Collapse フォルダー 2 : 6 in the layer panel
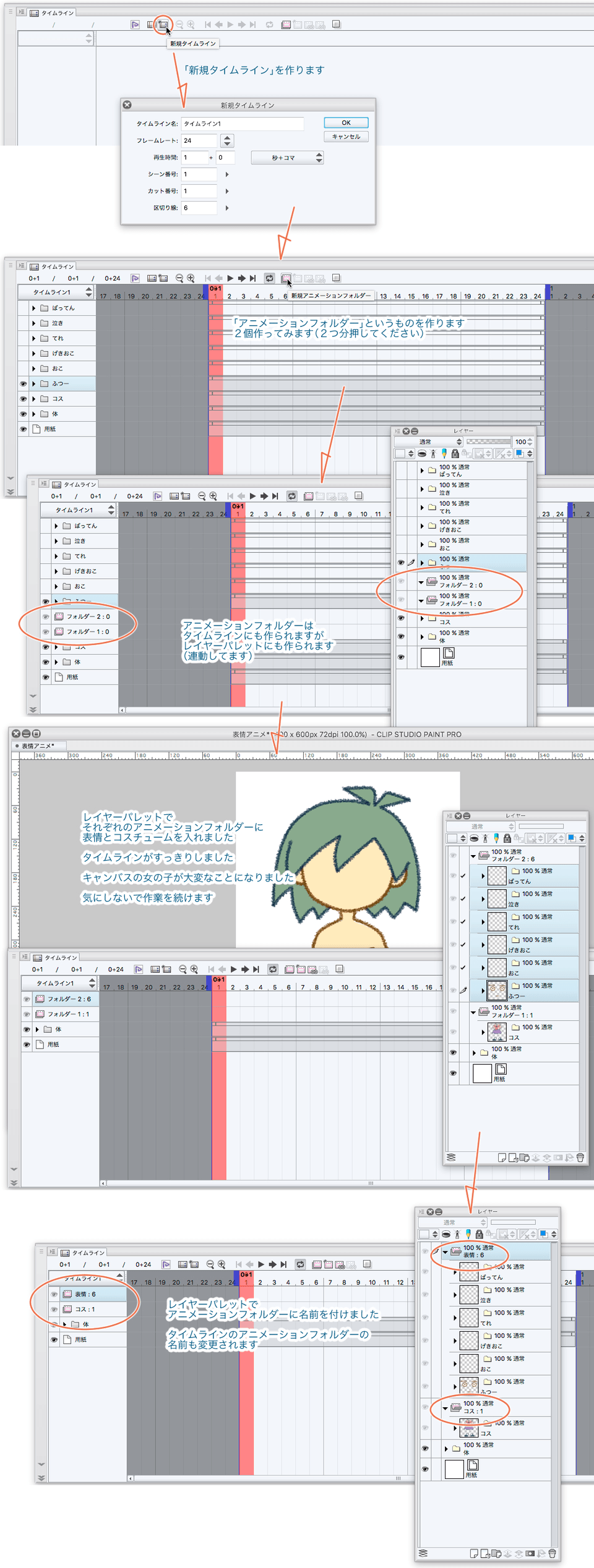Screen dimensions: 594x1568 pos(473,856)
